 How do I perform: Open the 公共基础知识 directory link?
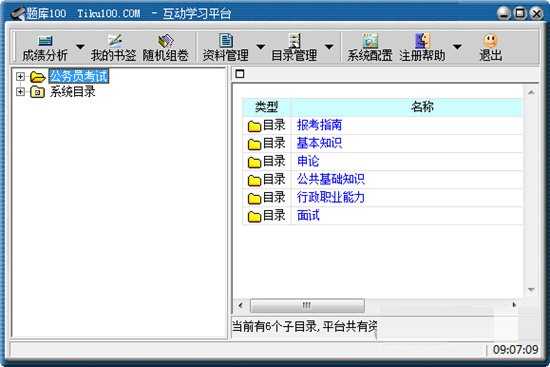pos(330,179)
